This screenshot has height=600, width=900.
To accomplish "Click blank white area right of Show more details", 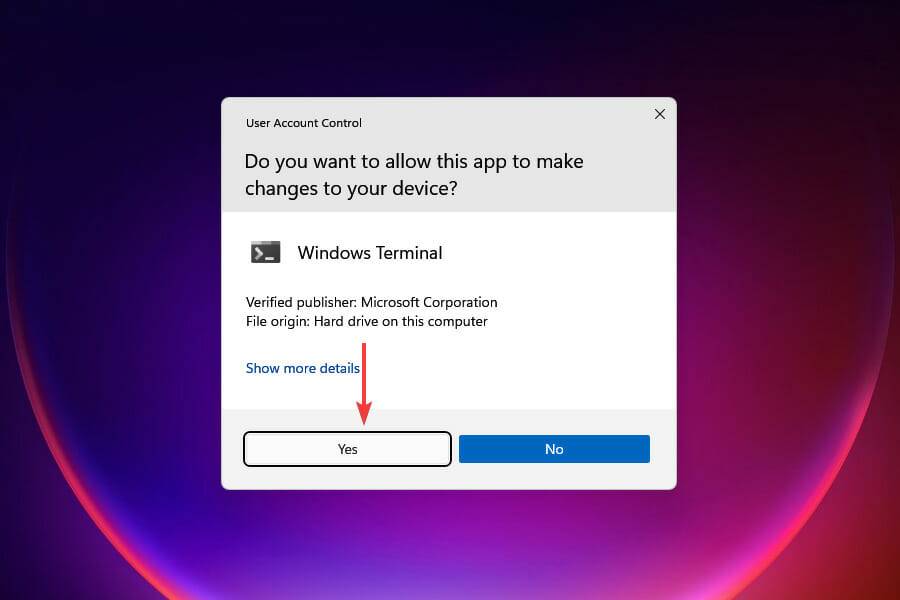I will coord(517,368).
